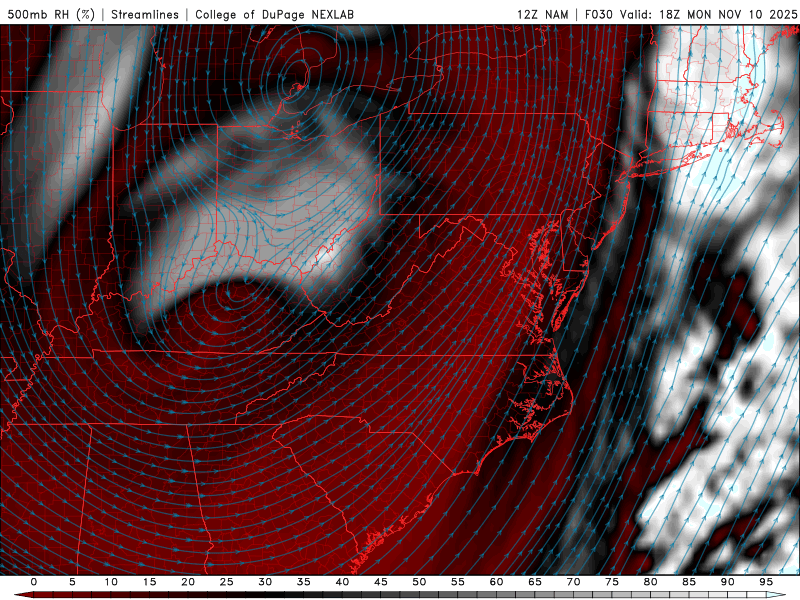The width and height of the screenshot is (800, 600).
Task: Click the 0 value on the color scale
Action: click(x=34, y=582)
